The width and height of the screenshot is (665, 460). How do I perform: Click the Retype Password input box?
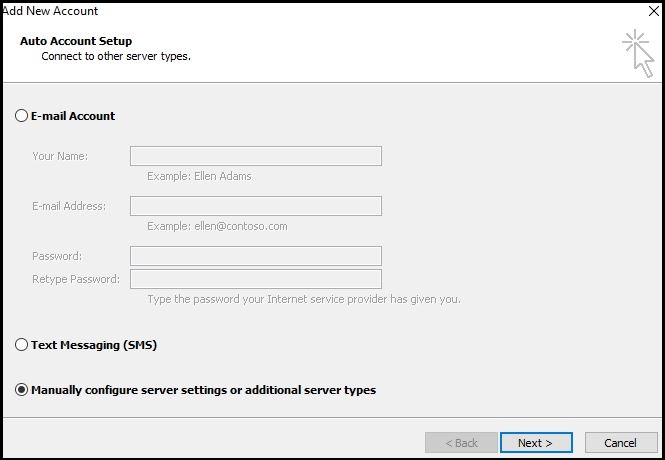pyautogui.click(x=256, y=279)
